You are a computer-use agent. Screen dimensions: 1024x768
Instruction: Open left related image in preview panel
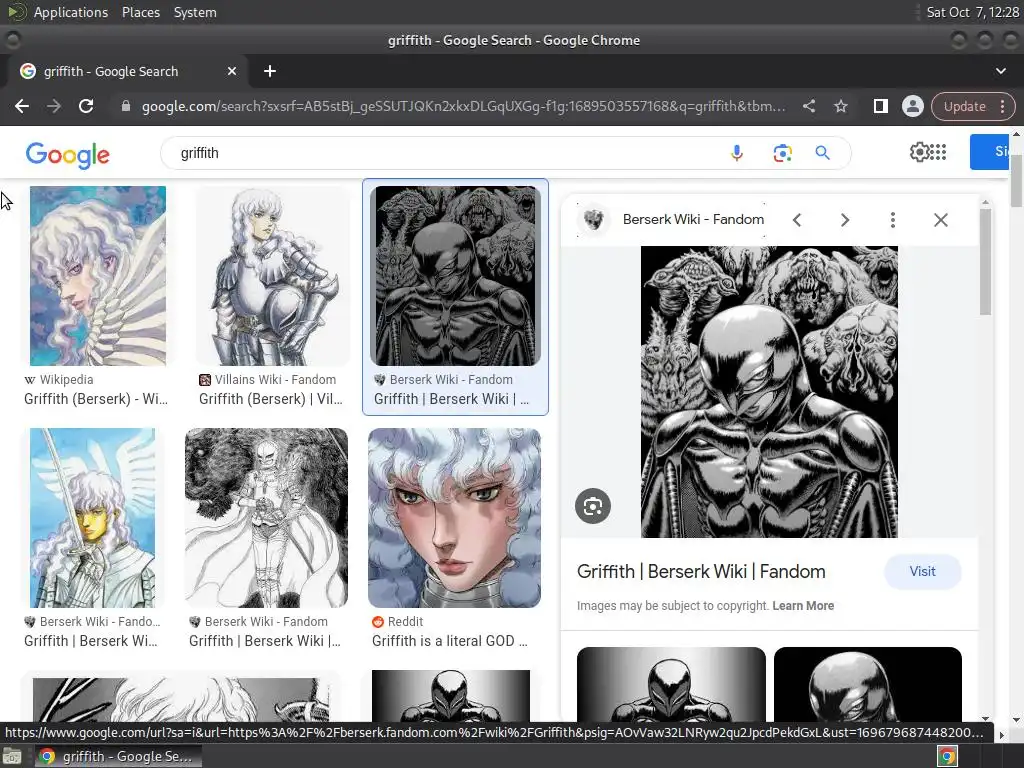(x=671, y=684)
